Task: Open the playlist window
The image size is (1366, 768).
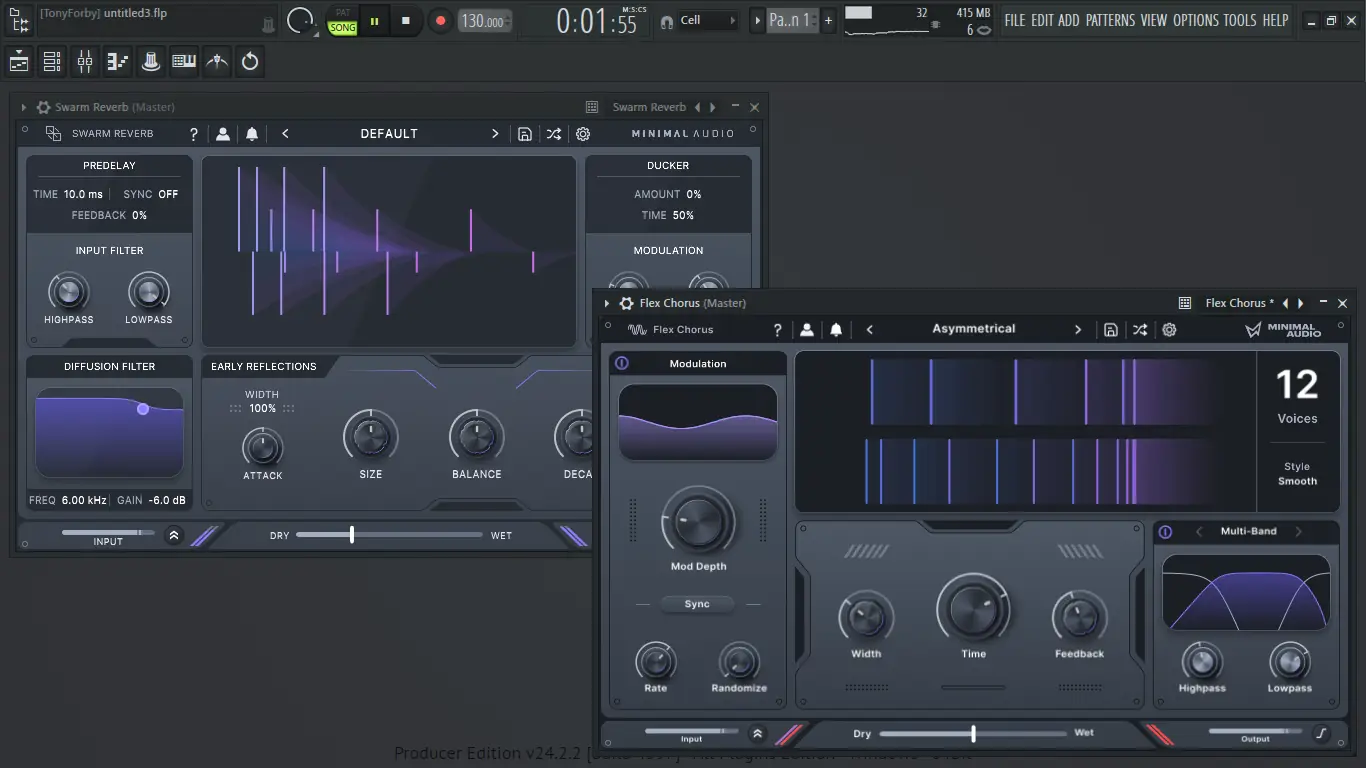Action: pyautogui.click(x=19, y=62)
